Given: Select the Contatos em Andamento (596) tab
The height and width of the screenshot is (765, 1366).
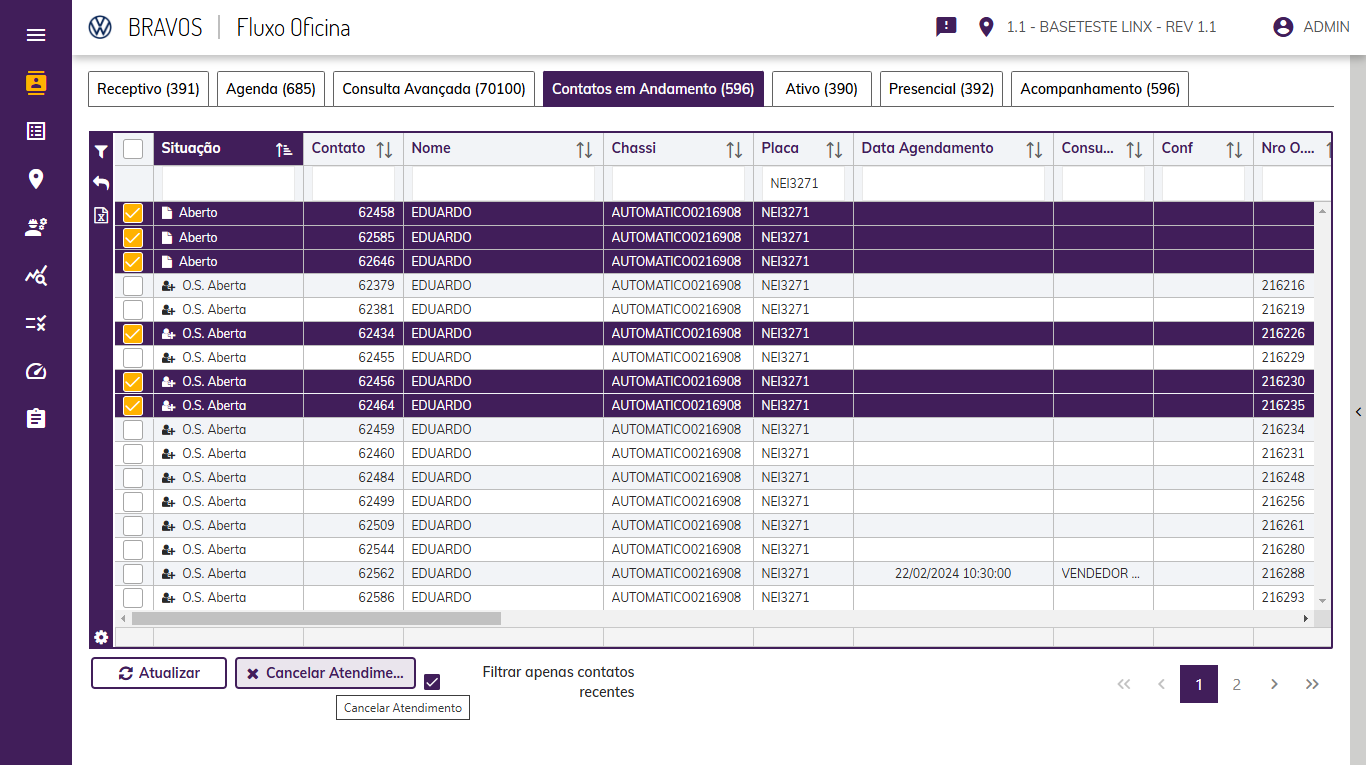Looking at the screenshot, I should pyautogui.click(x=653, y=89).
